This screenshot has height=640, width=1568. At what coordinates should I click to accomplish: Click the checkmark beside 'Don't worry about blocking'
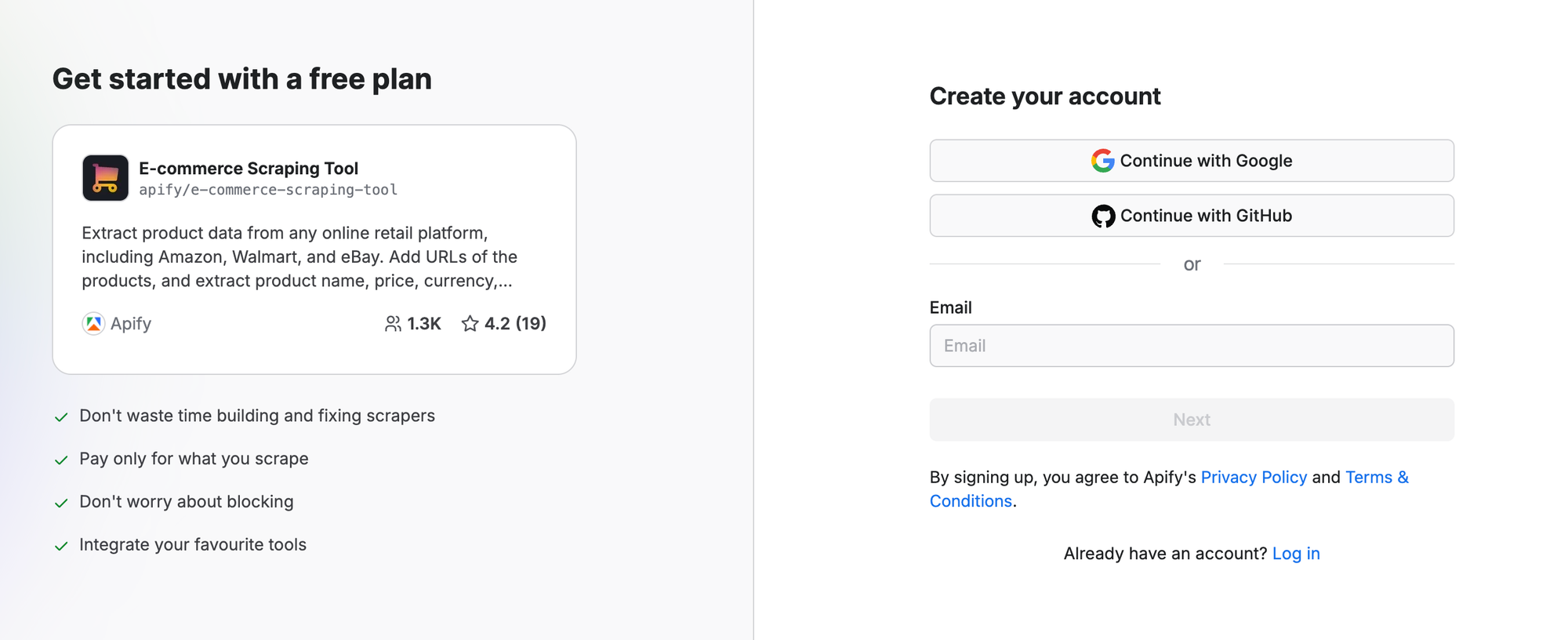click(63, 502)
